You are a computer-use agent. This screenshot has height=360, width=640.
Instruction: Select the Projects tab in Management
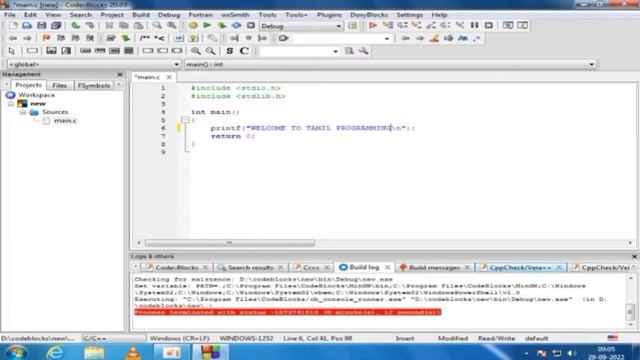click(x=28, y=85)
